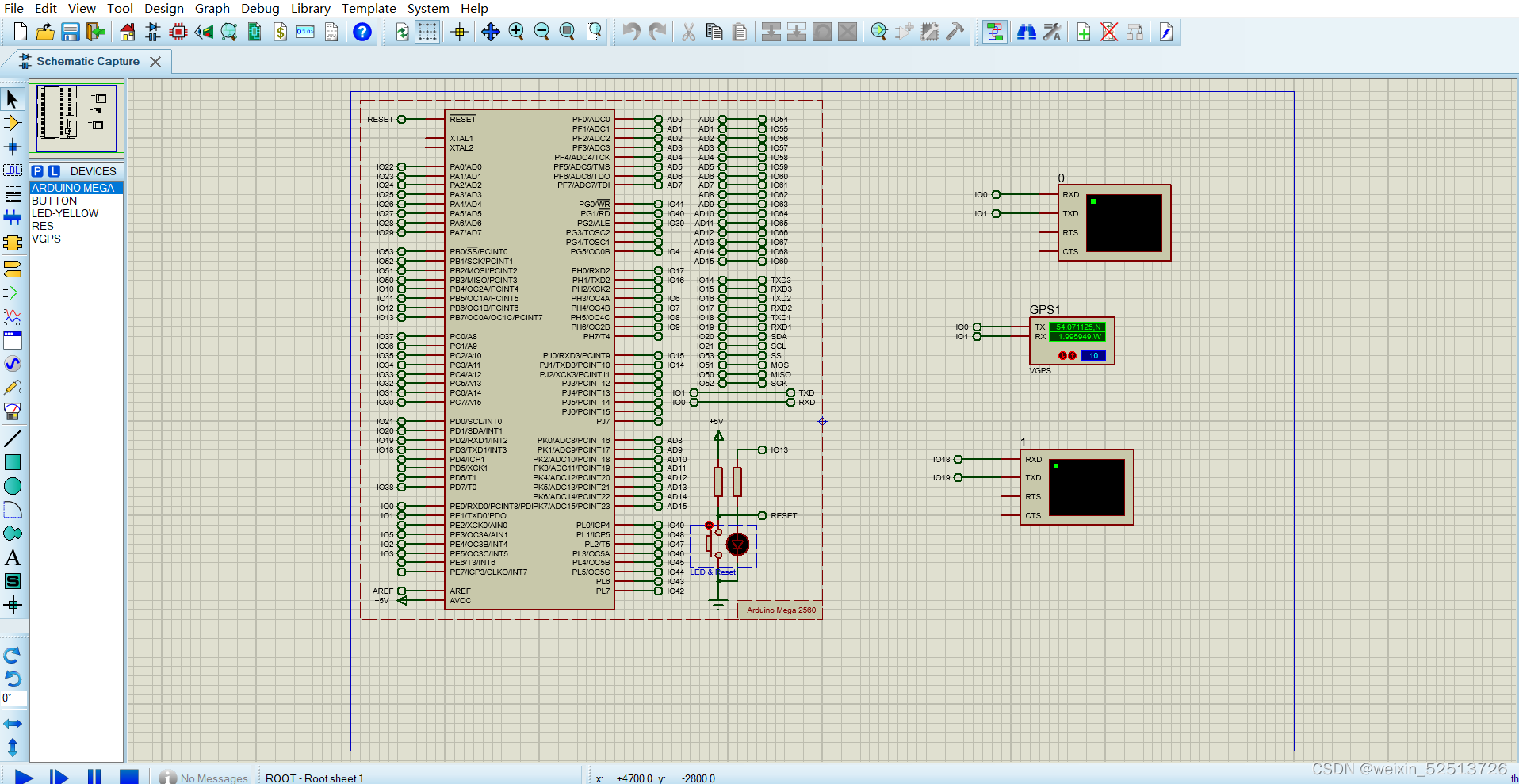Open the File menu
Image resolution: width=1519 pixels, height=784 pixels.
coord(14,8)
